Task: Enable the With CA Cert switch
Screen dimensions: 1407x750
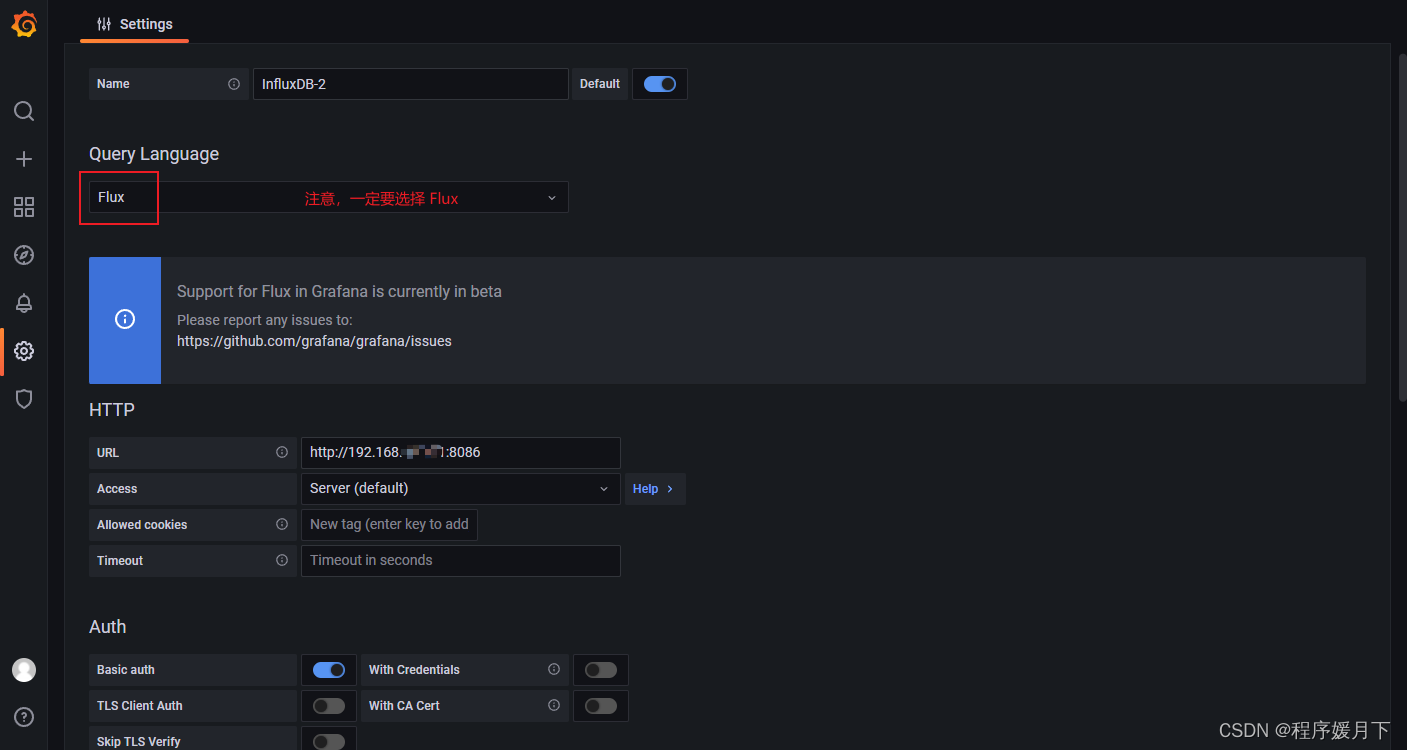Action: [601, 706]
